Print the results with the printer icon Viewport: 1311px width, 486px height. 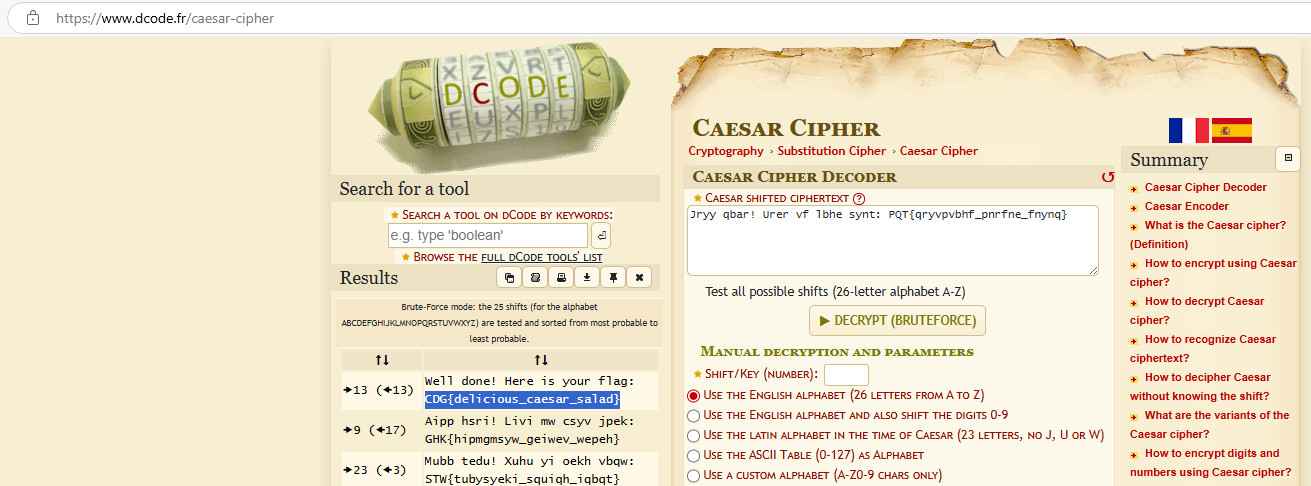[561, 277]
